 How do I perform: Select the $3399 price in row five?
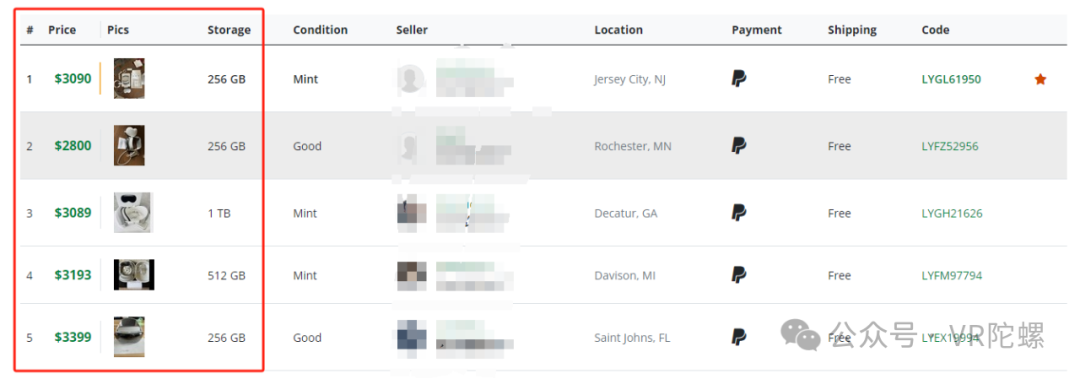pyautogui.click(x=73, y=337)
